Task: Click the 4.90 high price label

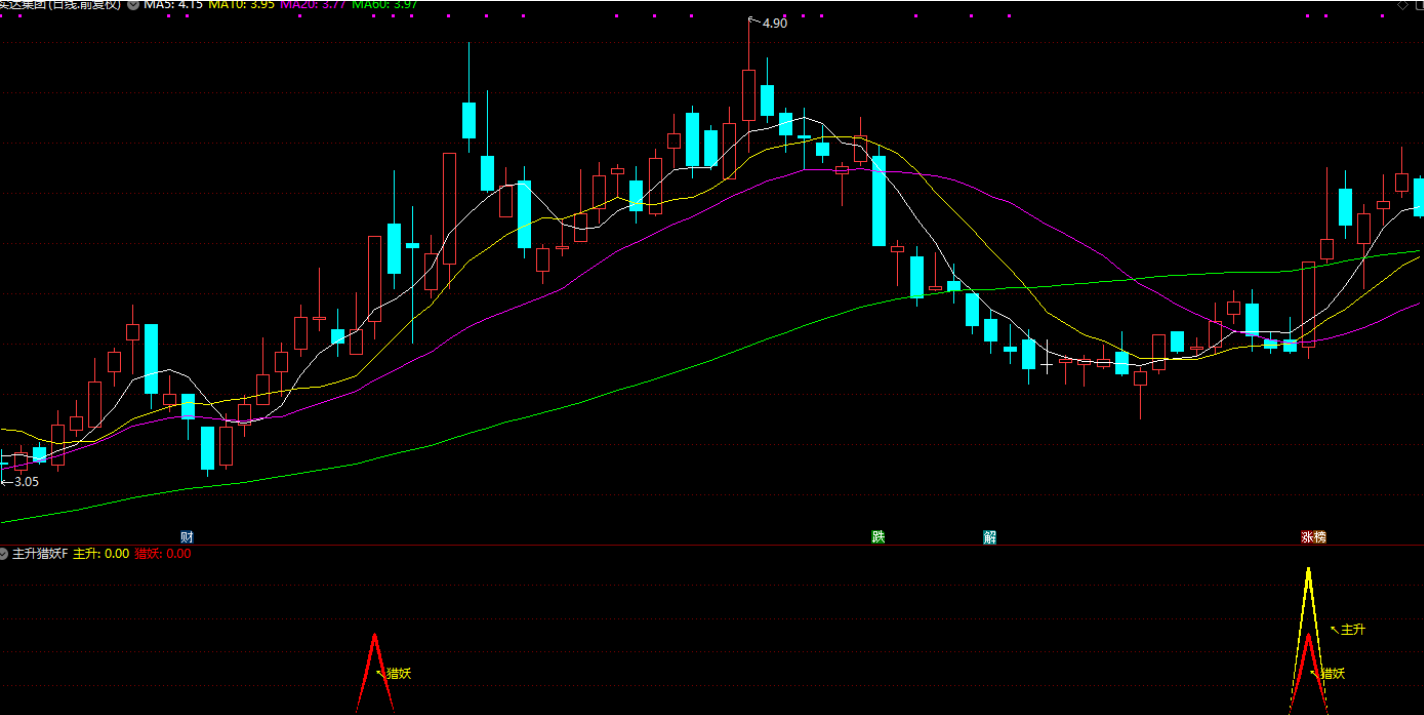Action: 774,23
